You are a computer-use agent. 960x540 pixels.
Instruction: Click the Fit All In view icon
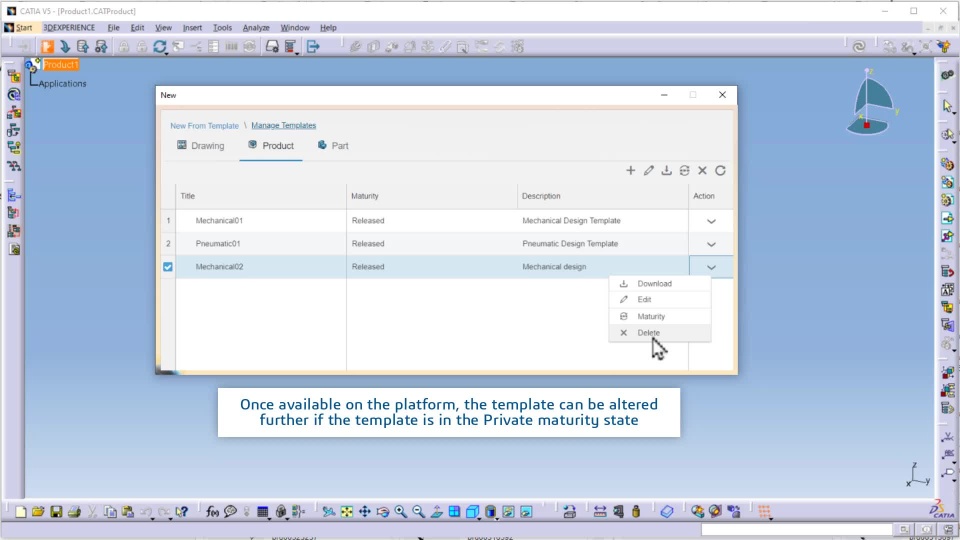tap(346, 512)
